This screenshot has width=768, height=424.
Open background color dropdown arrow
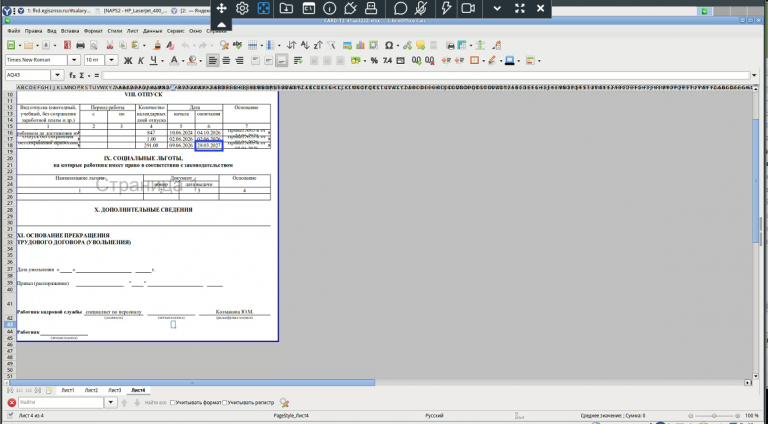tap(201, 61)
